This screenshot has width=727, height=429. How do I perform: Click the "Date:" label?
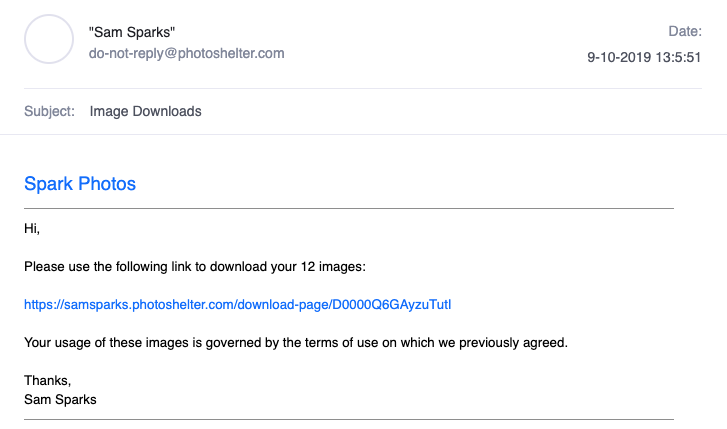[685, 31]
